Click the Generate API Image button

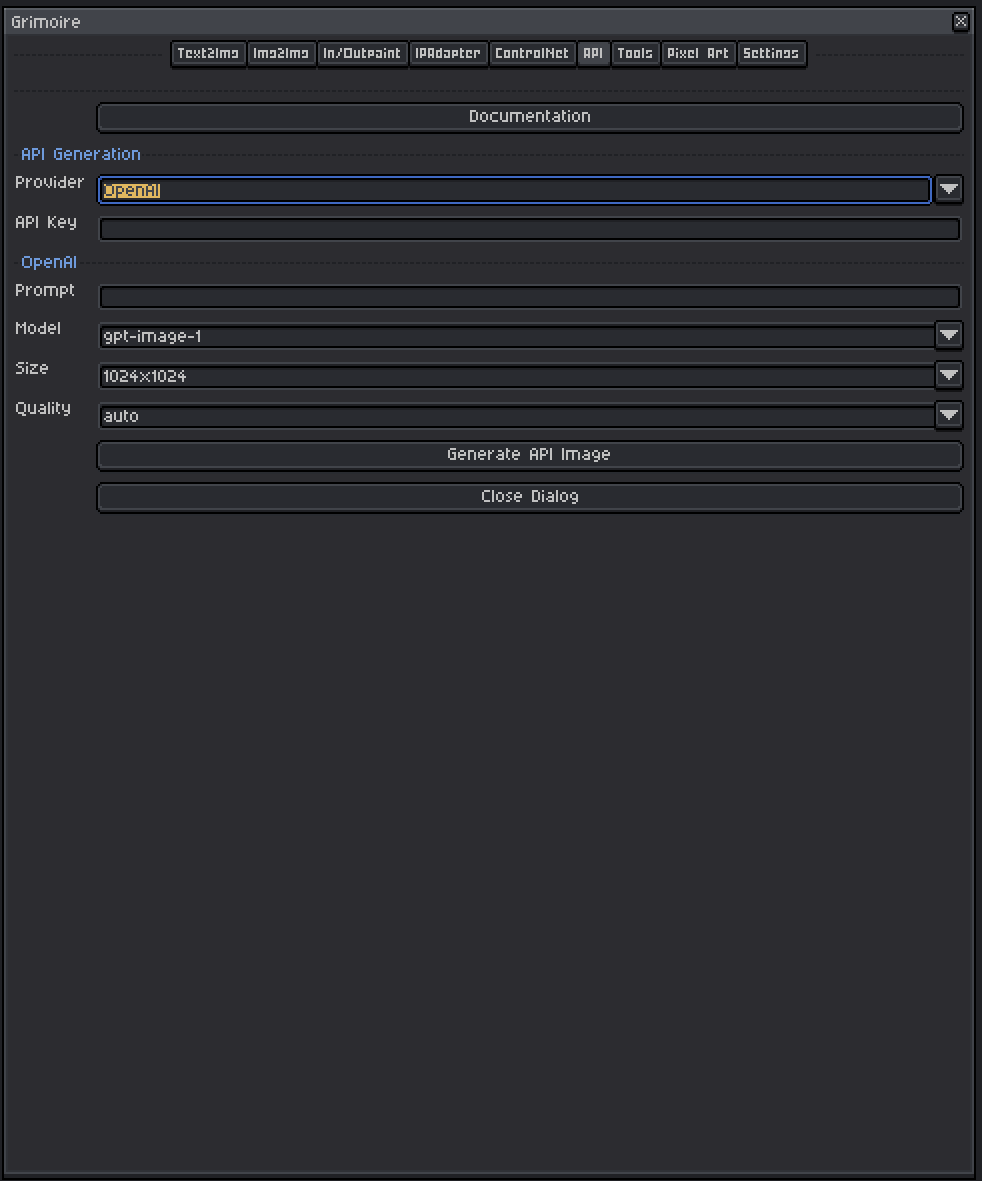[x=529, y=455]
